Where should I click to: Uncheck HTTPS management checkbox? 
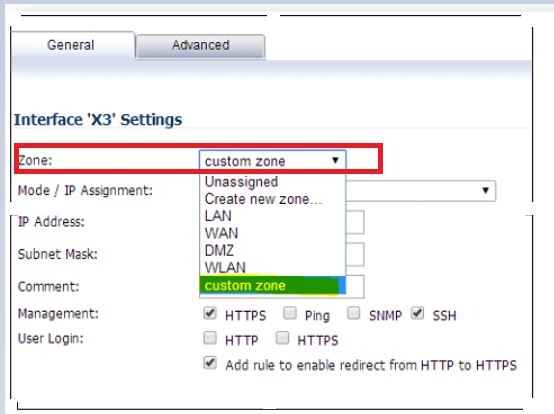pyautogui.click(x=210, y=313)
